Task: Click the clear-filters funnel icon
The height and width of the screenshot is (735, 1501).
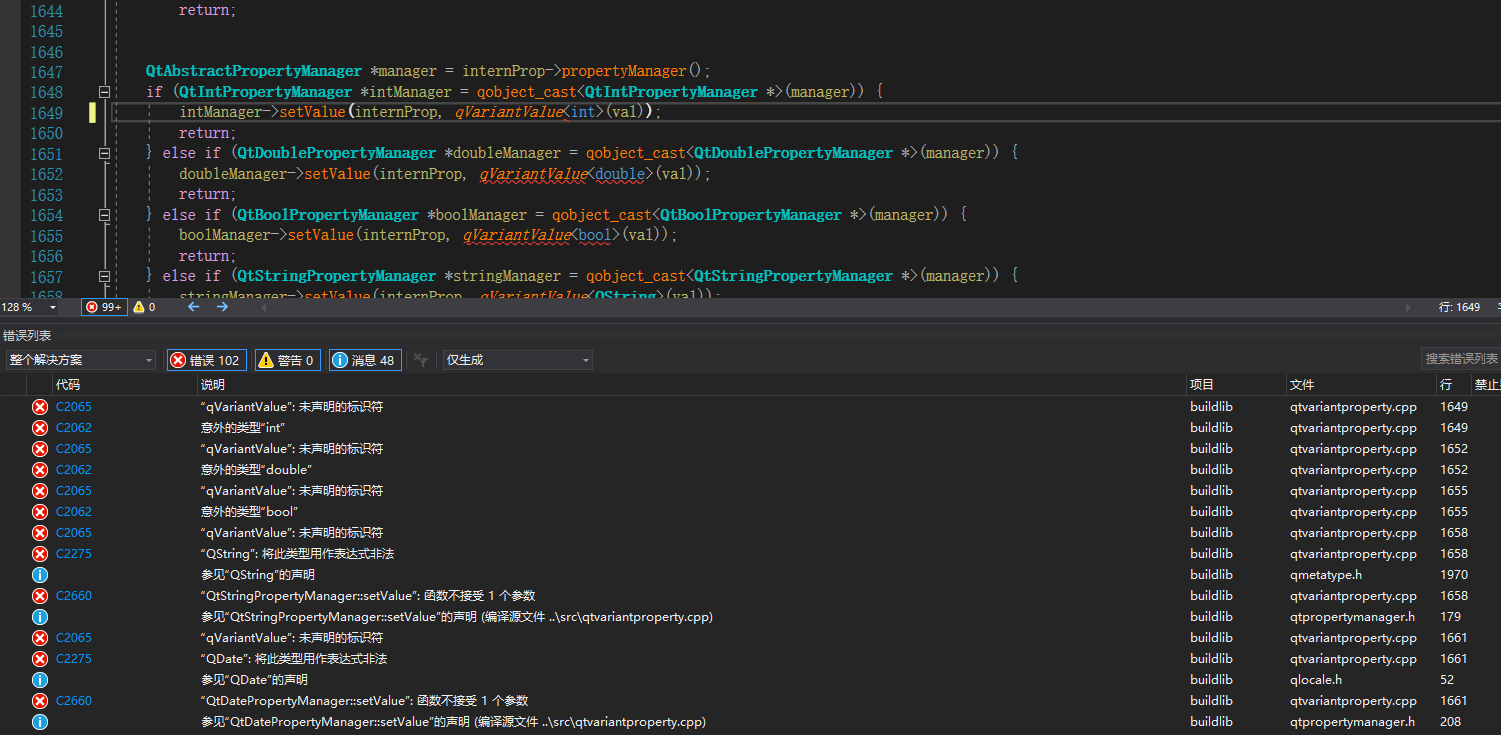Action: pos(421,360)
